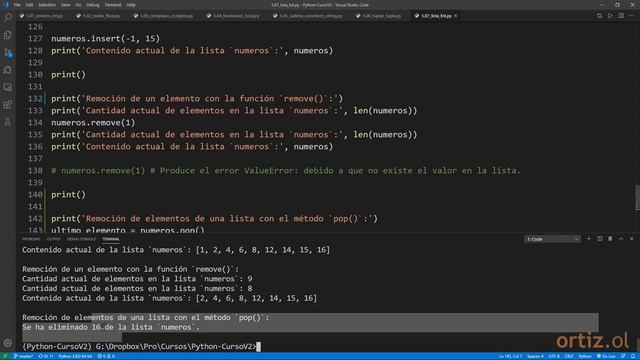The height and width of the screenshot is (360, 640).
Task: Close the 5.07_lista_list.py tab
Action: 456,16
